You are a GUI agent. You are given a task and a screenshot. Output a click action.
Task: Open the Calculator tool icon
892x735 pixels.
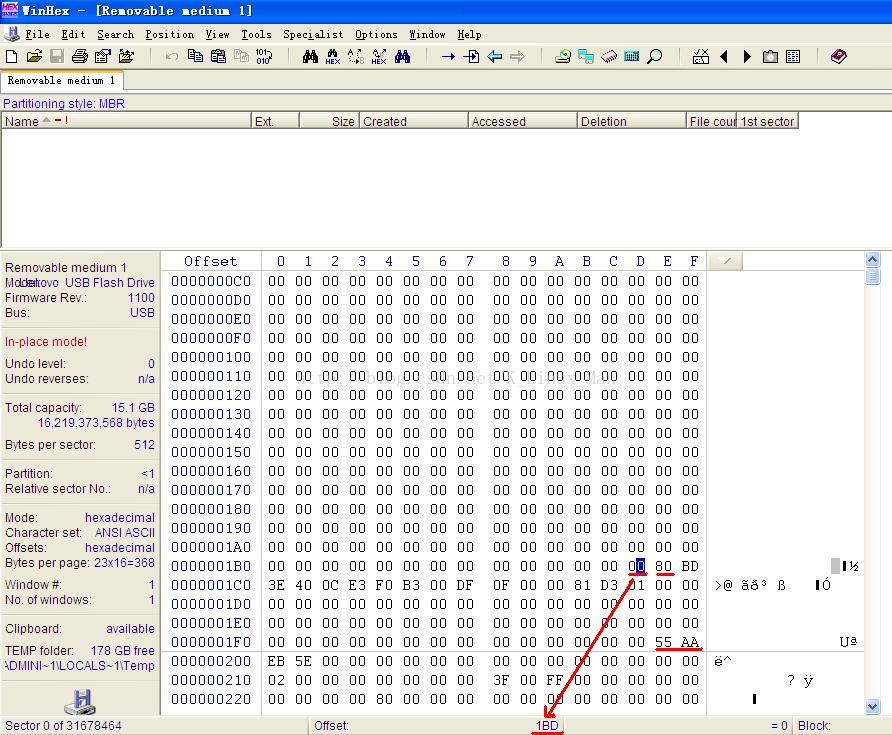631,56
